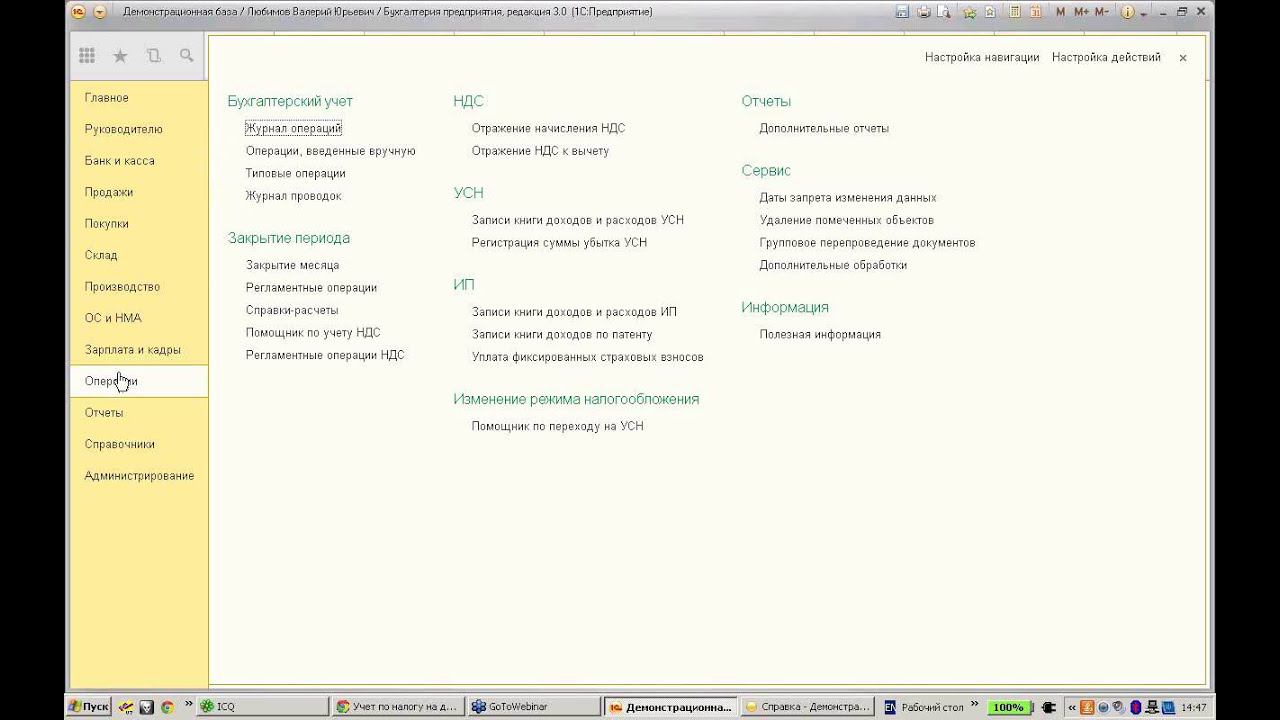
Task: Open Дополнительные отчеты
Action: (x=824, y=128)
